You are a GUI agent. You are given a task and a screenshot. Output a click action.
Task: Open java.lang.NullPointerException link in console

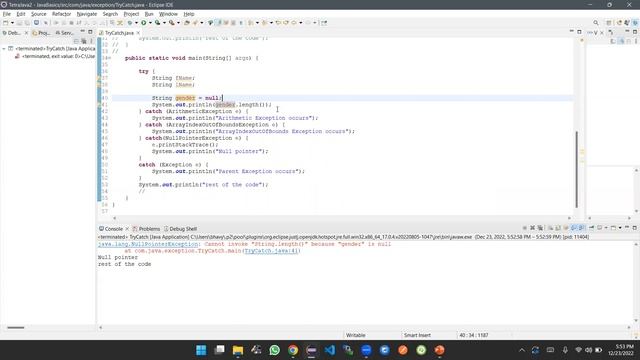click(x=148, y=244)
